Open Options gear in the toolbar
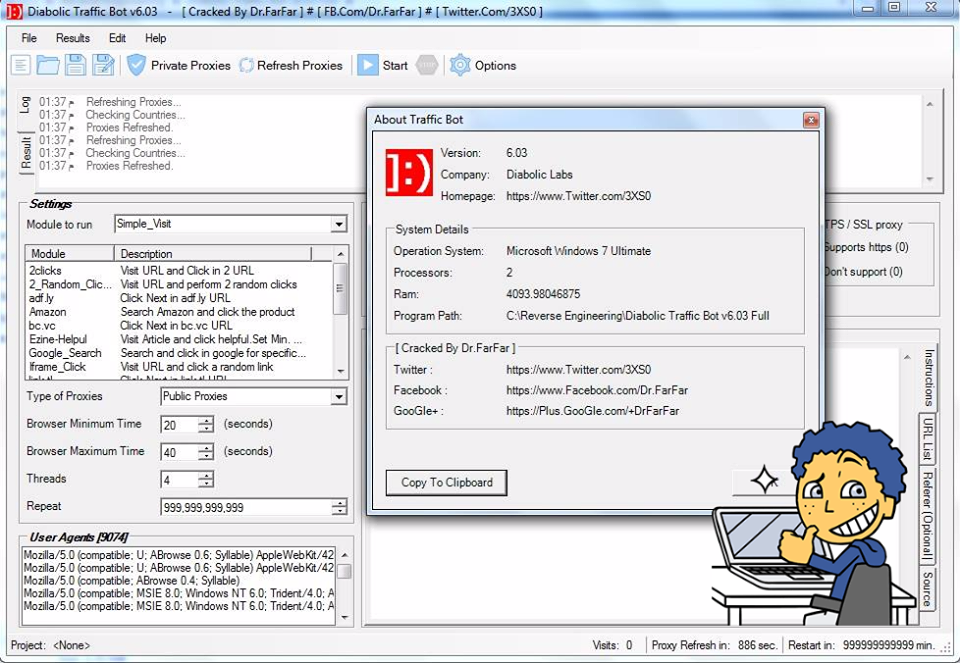This screenshot has width=960, height=663. (483, 65)
